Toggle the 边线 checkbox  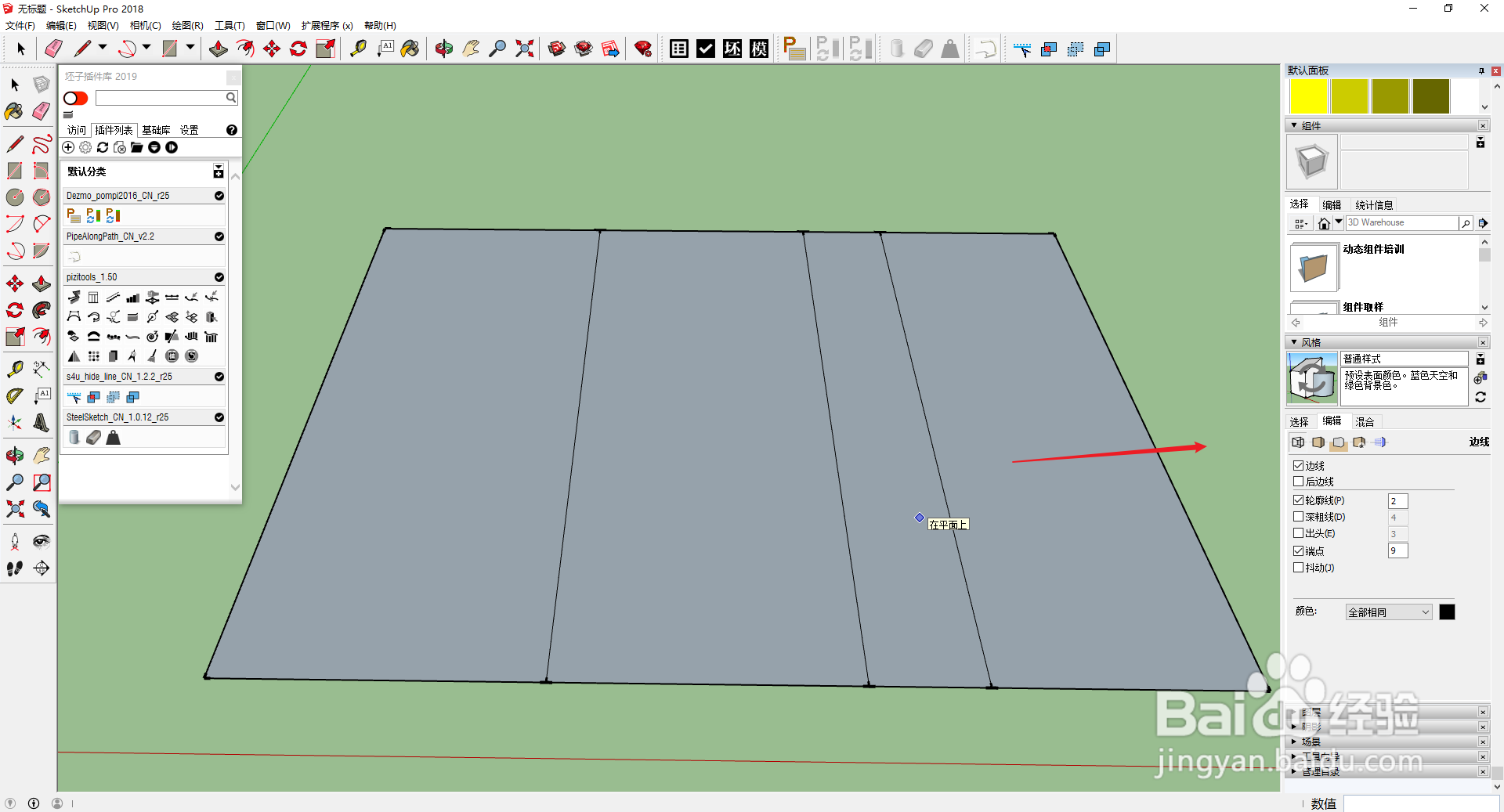[1299, 465]
